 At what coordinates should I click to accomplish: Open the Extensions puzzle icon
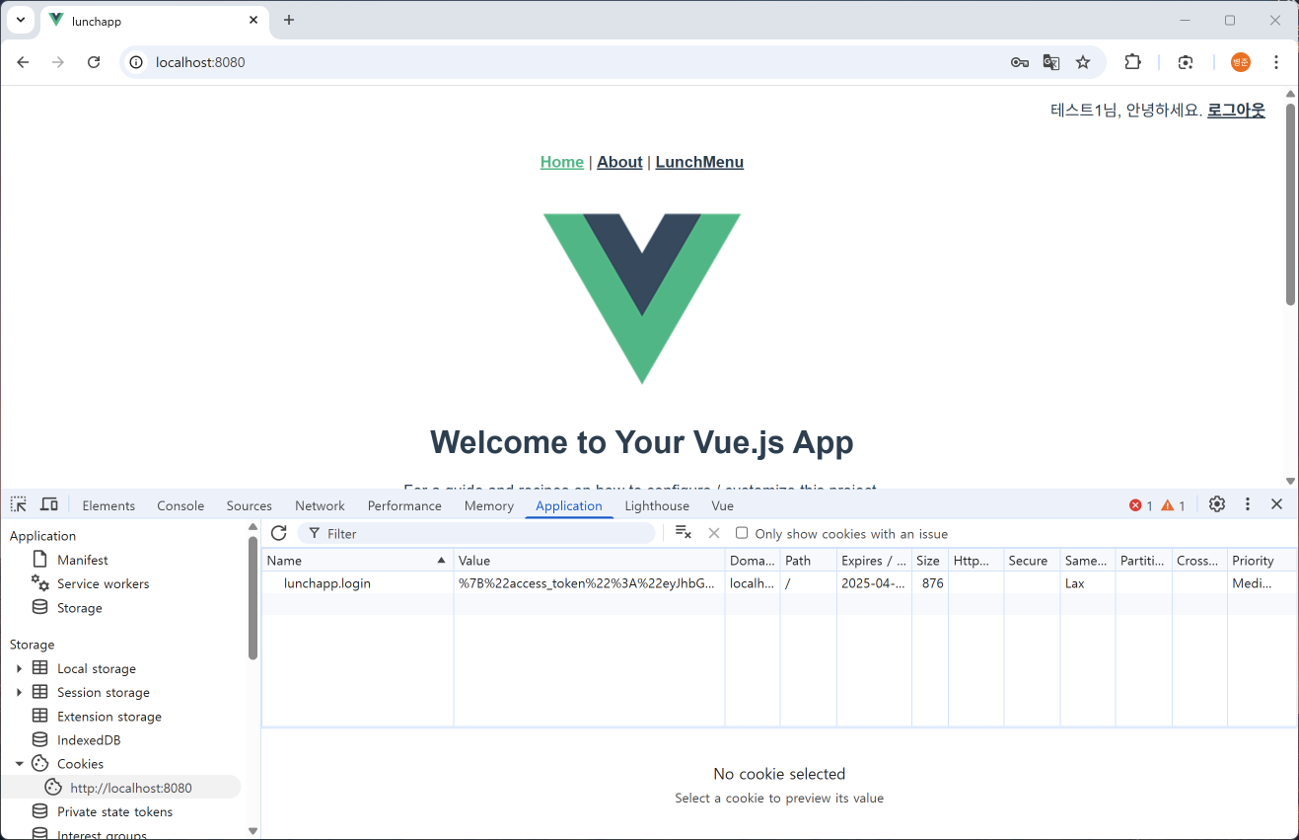[1133, 62]
